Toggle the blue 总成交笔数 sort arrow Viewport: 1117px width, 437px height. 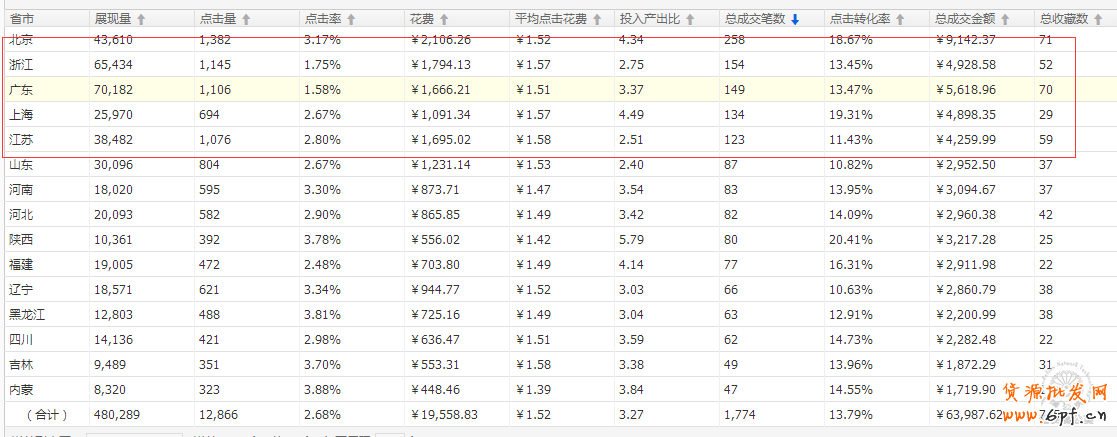click(x=795, y=19)
